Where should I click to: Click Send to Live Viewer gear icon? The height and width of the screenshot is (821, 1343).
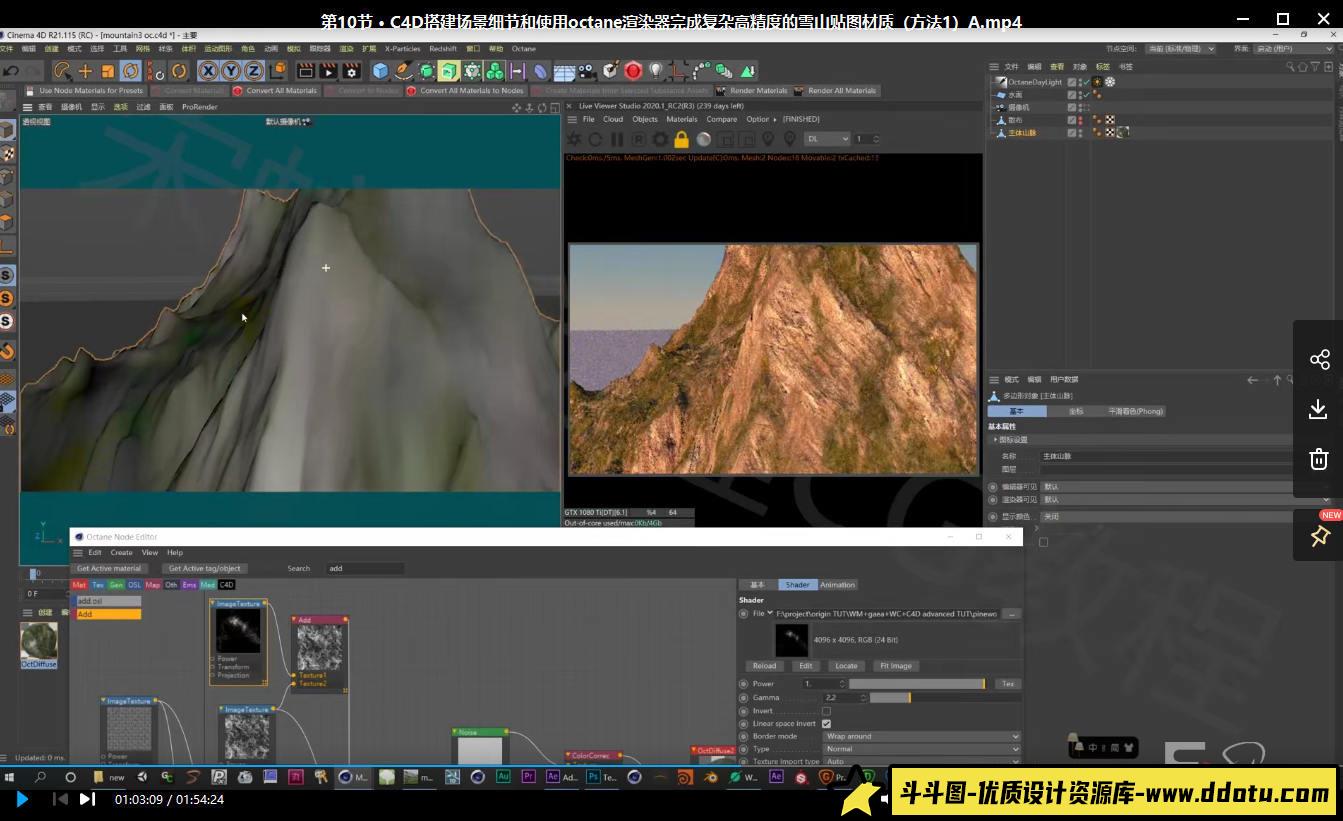point(574,139)
